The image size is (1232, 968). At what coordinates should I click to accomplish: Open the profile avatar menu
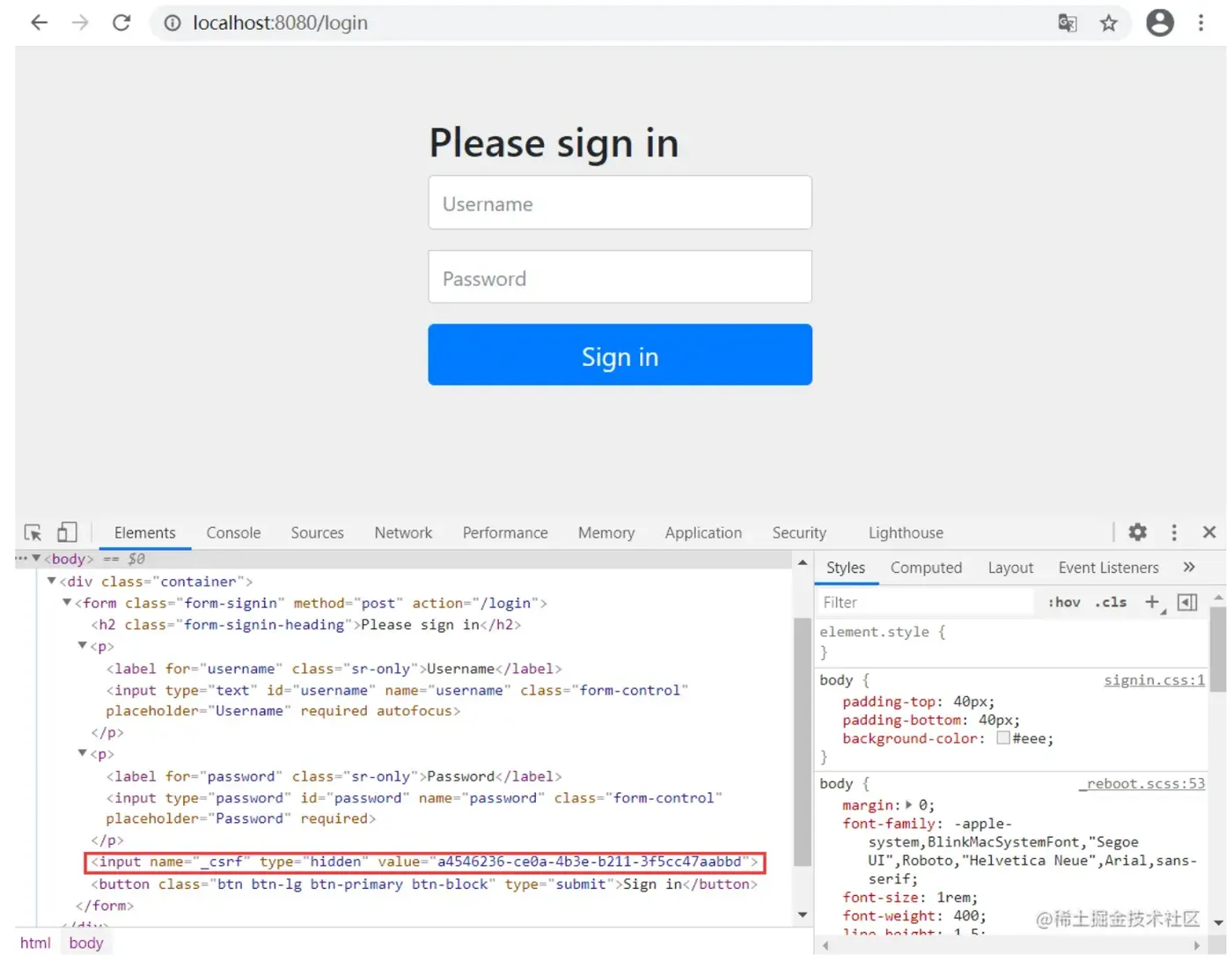pyautogui.click(x=1160, y=23)
